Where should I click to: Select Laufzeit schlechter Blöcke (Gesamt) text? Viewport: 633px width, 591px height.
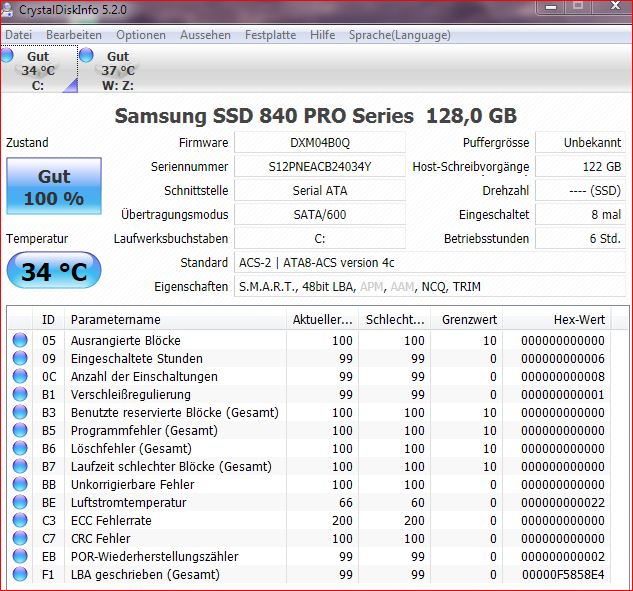point(171,467)
